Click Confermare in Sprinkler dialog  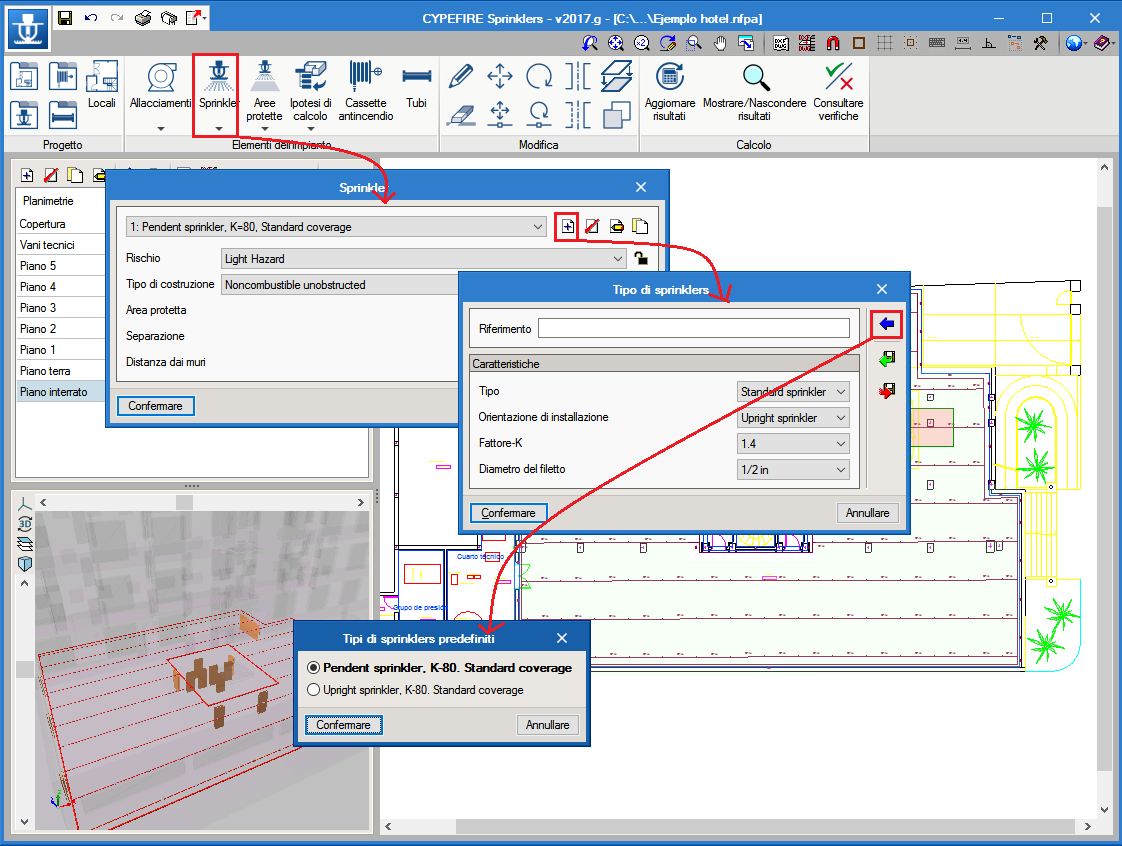[x=155, y=406]
